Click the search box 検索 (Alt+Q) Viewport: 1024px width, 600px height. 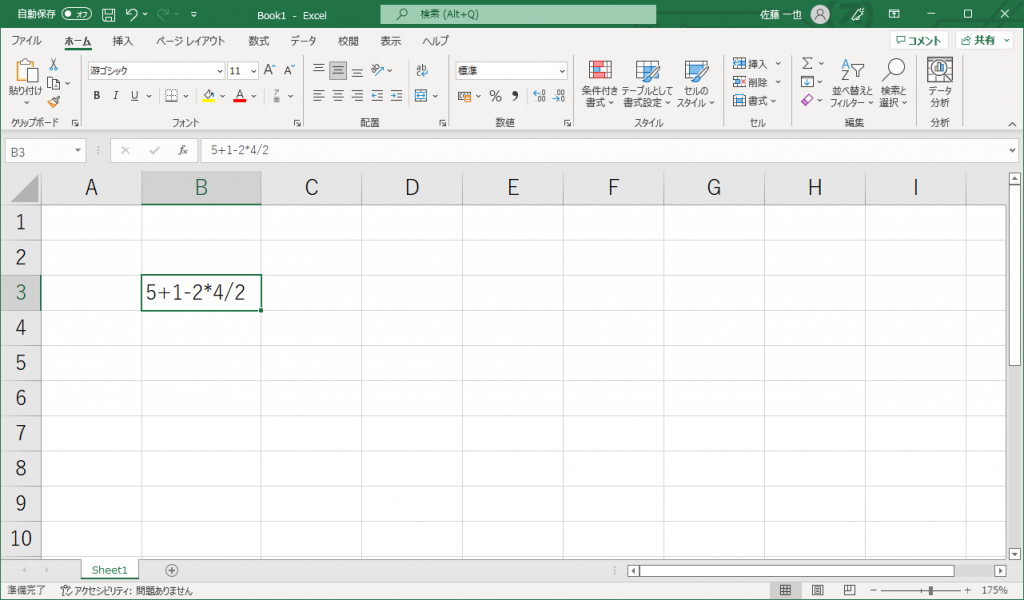coord(519,14)
